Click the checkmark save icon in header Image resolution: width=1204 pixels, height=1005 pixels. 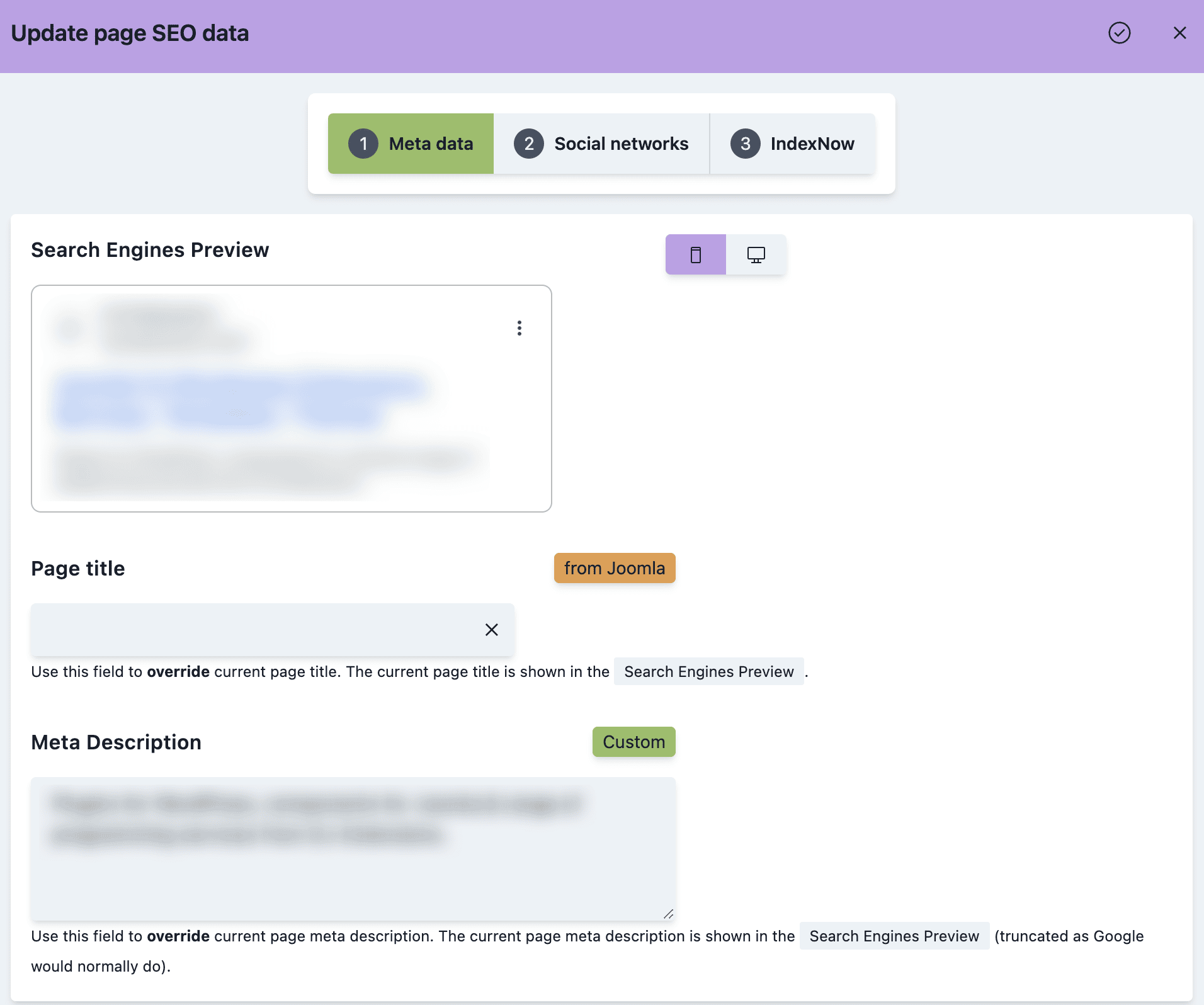click(x=1119, y=33)
